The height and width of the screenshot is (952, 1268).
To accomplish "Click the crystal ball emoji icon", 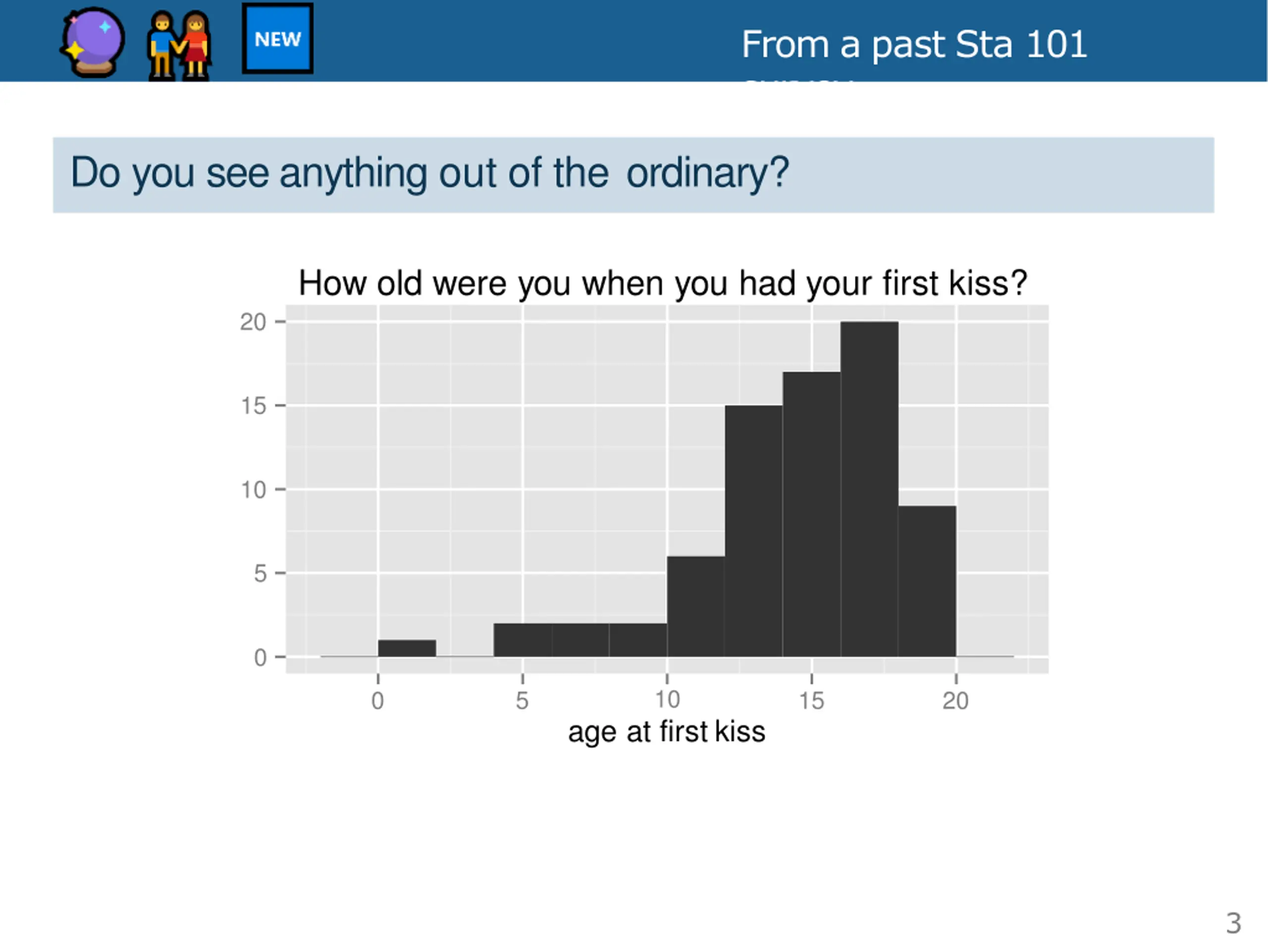I will tap(92, 42).
